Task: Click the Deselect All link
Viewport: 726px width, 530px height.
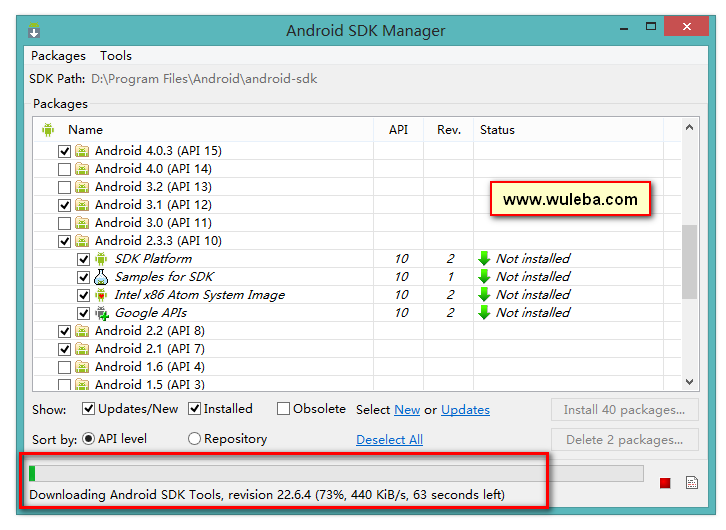Action: [389, 439]
